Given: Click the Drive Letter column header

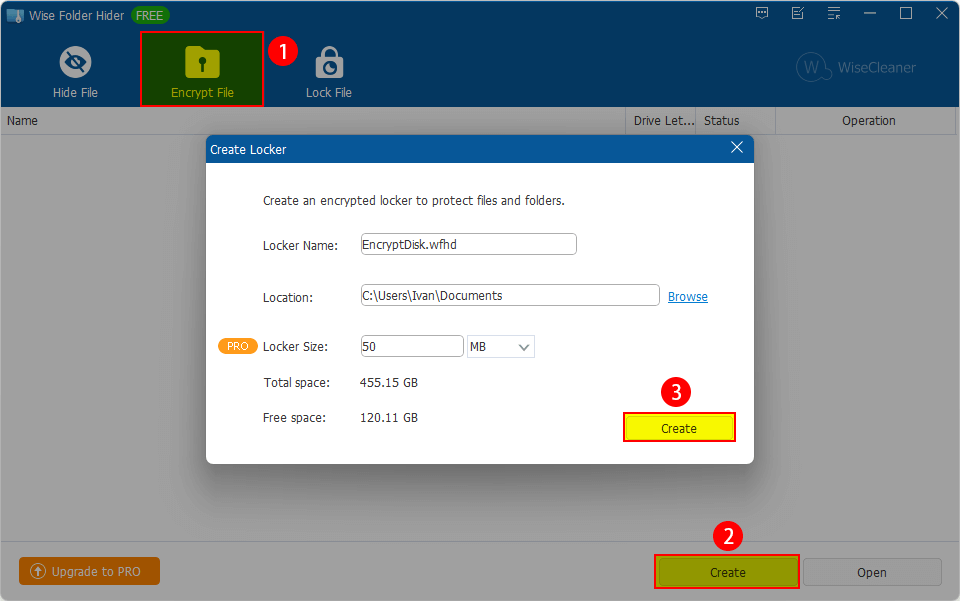Looking at the screenshot, I should tap(661, 121).
